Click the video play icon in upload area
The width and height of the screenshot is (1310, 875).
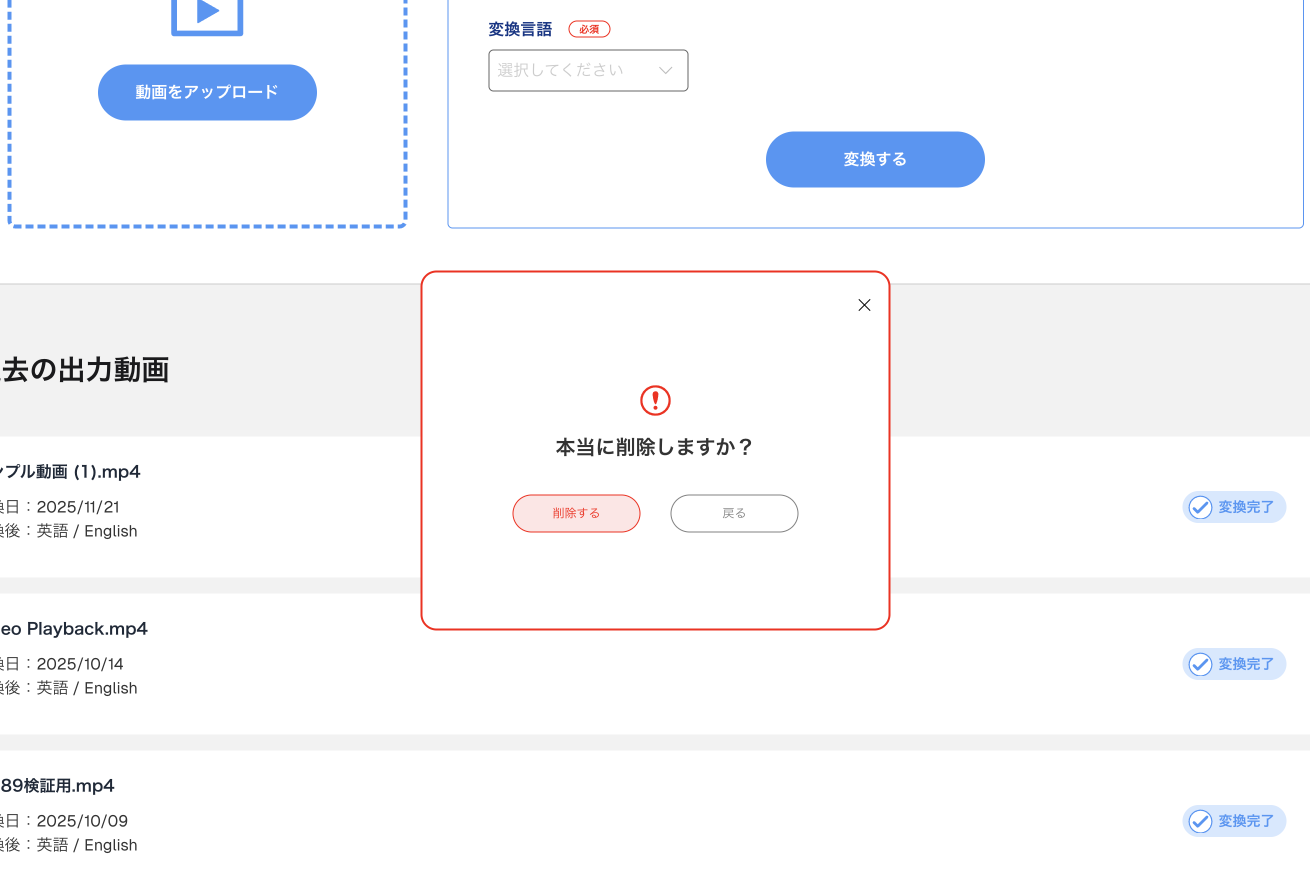[x=207, y=14]
